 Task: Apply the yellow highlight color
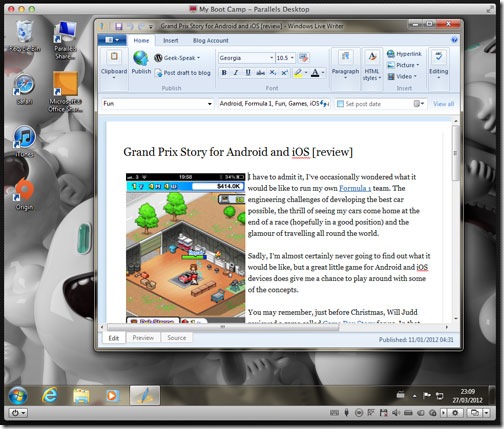tap(298, 73)
